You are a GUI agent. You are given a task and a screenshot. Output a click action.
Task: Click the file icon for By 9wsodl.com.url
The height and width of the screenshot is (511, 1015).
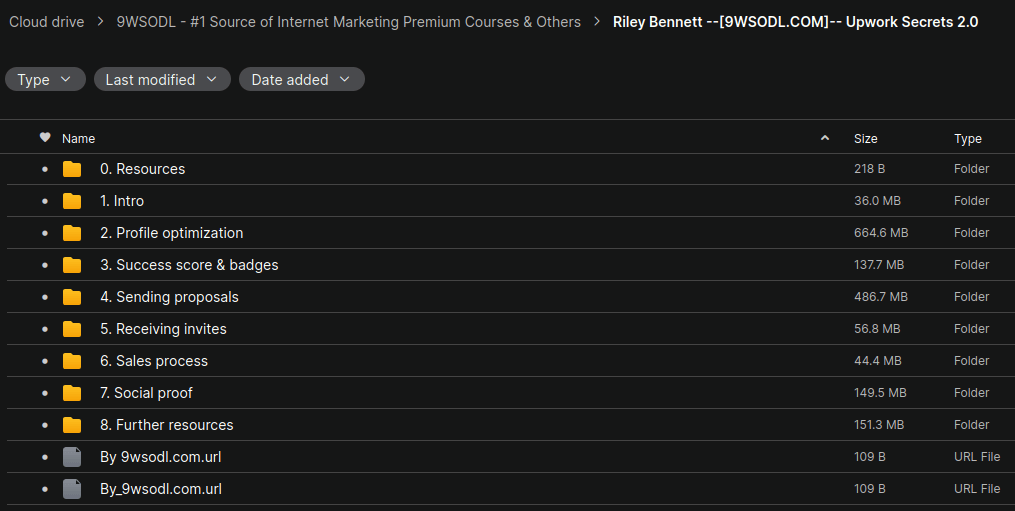pos(72,457)
